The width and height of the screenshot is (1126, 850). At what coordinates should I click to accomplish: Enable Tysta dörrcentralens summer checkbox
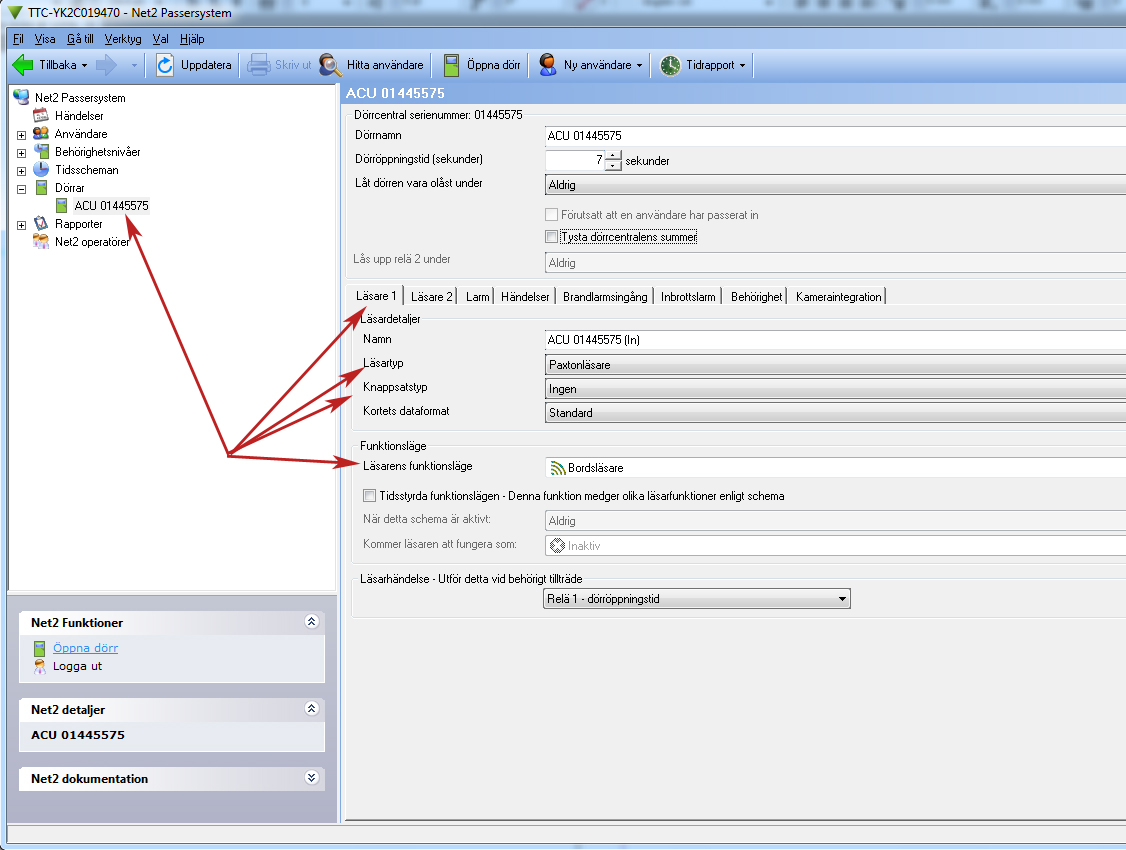[552, 237]
